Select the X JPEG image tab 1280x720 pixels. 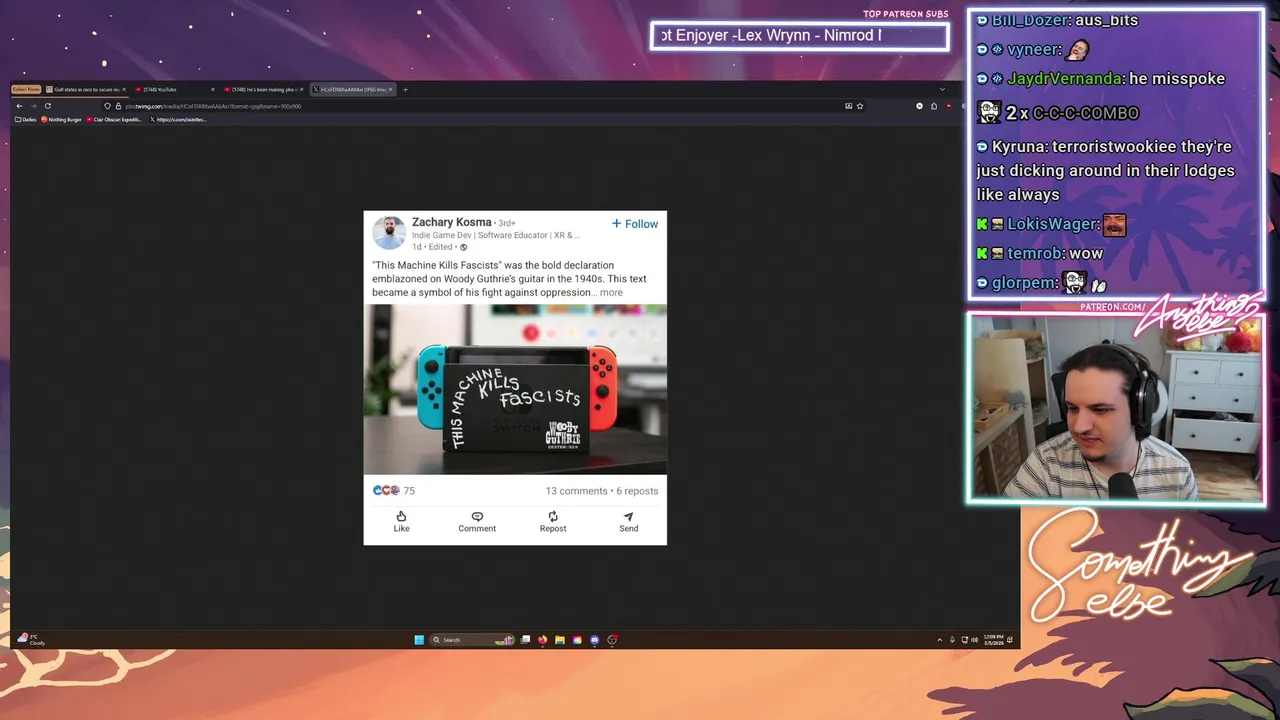click(352, 89)
